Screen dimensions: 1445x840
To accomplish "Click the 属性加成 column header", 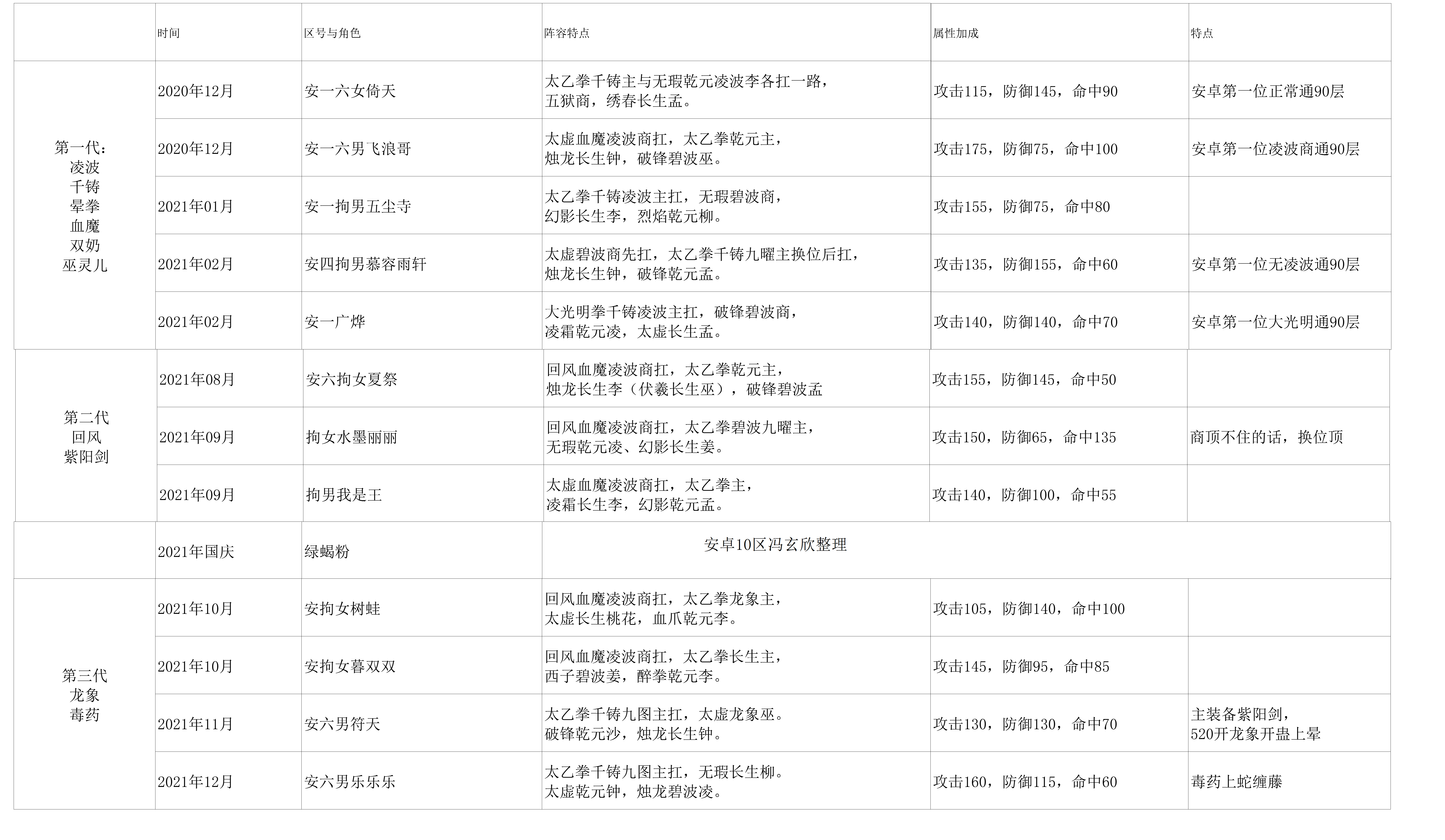I will click(1060, 32).
